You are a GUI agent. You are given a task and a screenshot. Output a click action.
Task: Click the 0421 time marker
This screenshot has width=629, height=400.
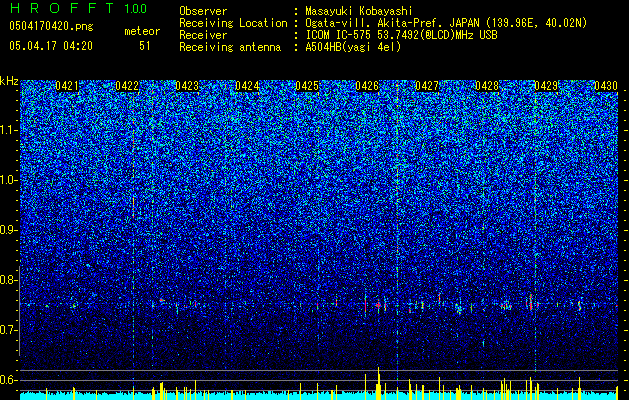67,86
